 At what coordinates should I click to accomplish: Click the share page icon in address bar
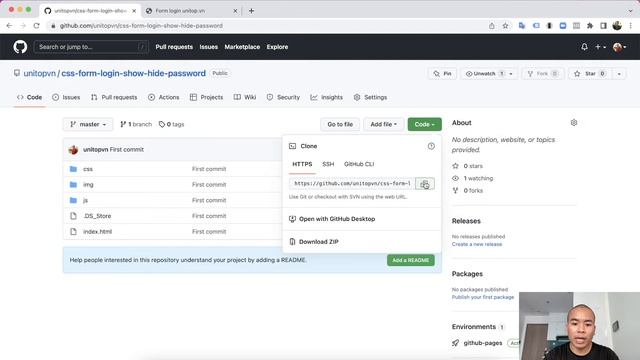[x=492, y=26]
